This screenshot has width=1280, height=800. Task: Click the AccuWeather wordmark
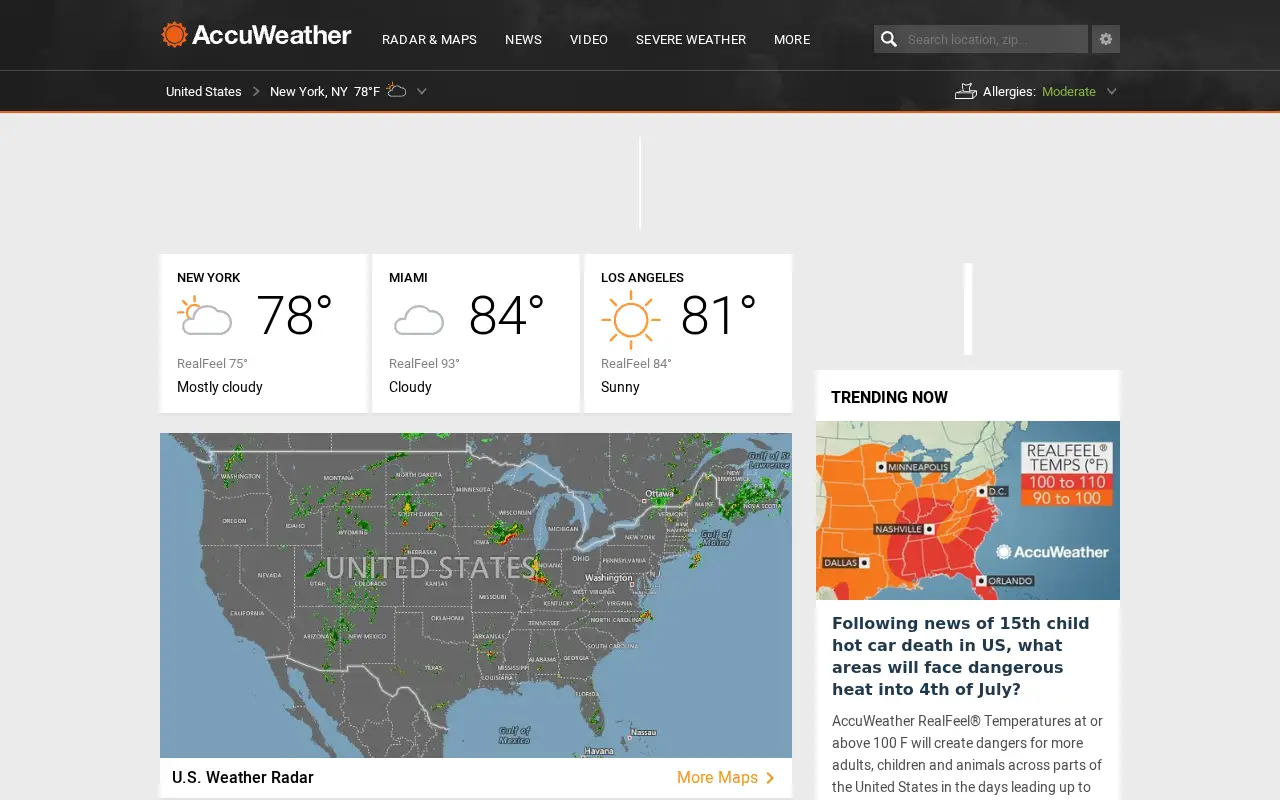271,35
